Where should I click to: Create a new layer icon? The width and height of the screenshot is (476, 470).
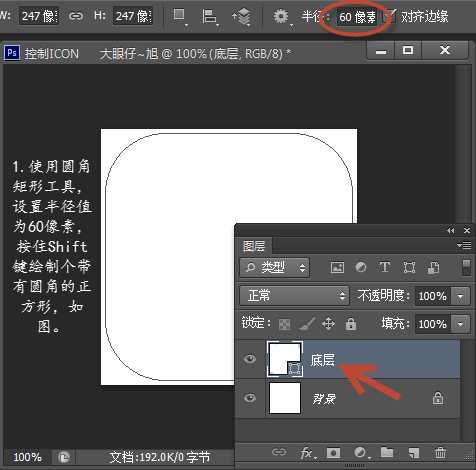pos(414,453)
